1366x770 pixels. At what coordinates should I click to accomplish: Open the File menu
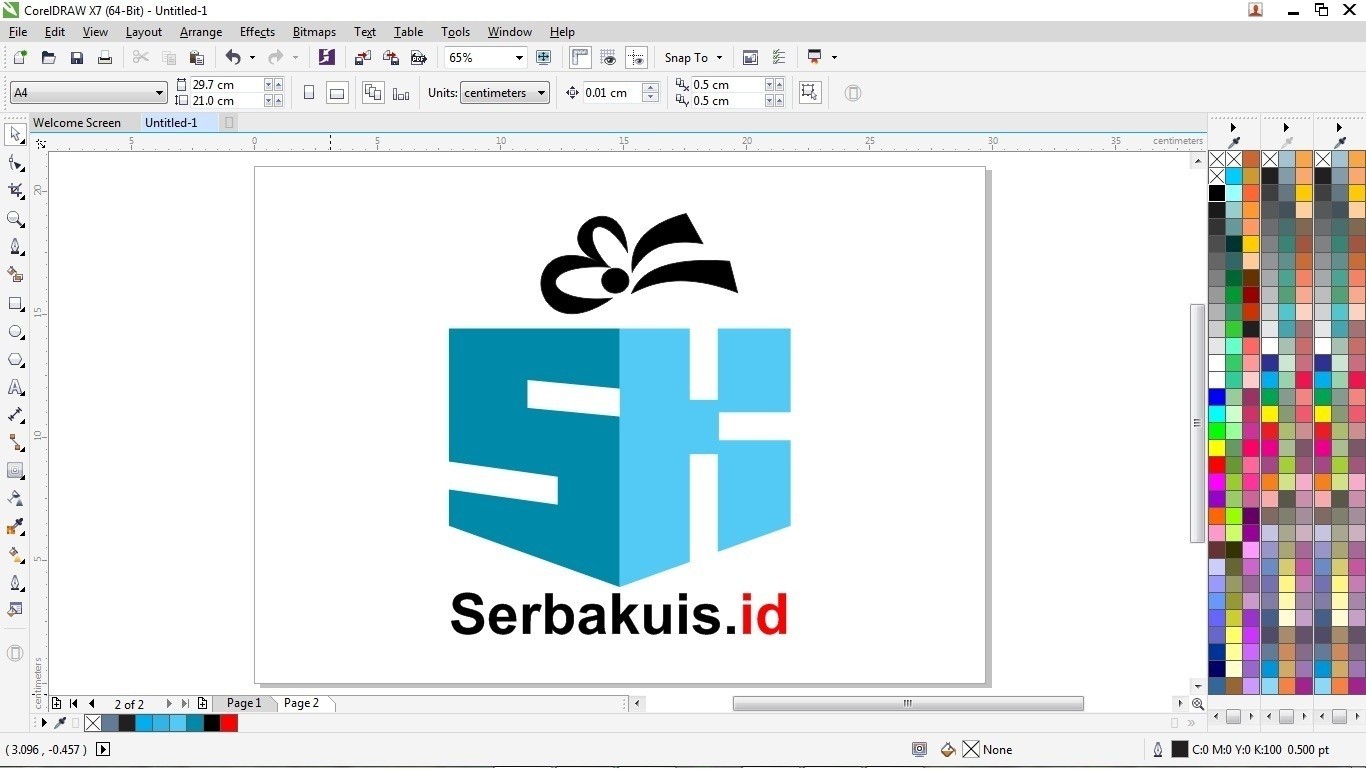18,32
